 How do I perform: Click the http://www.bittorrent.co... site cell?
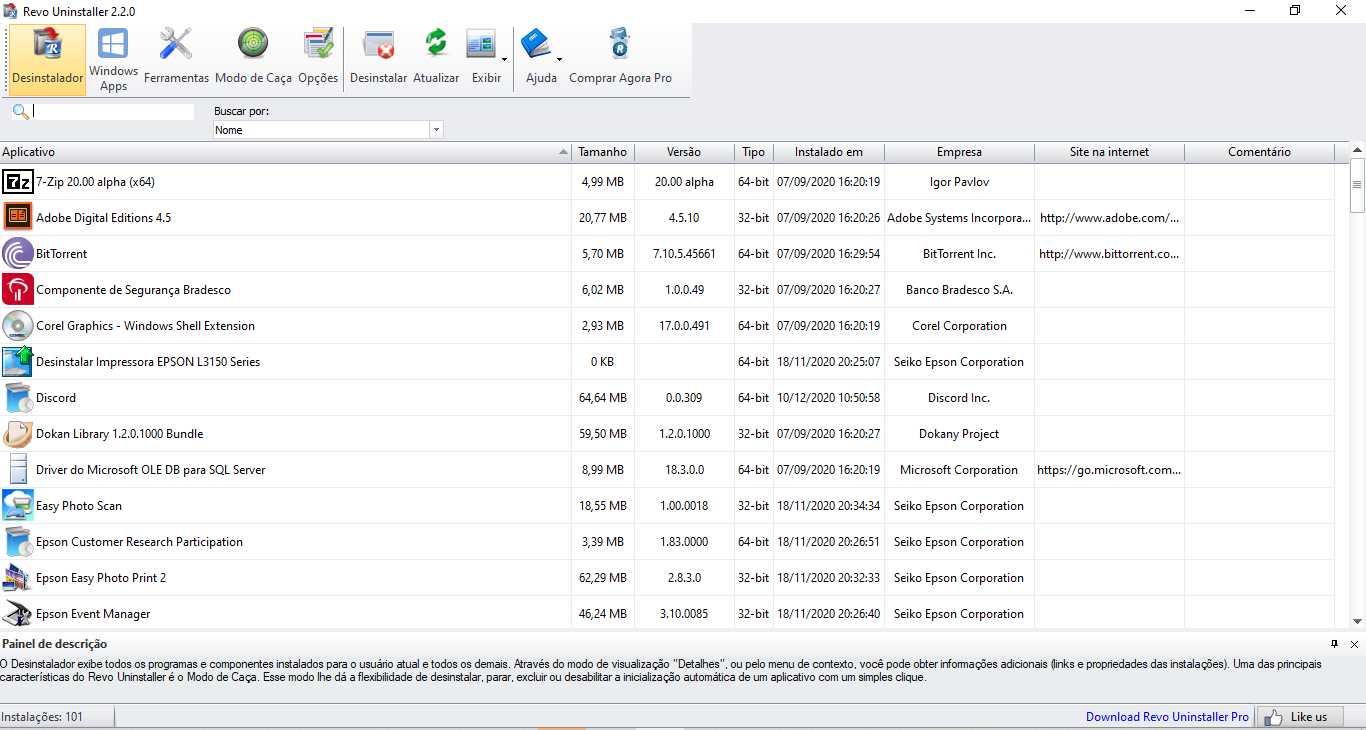1110,254
